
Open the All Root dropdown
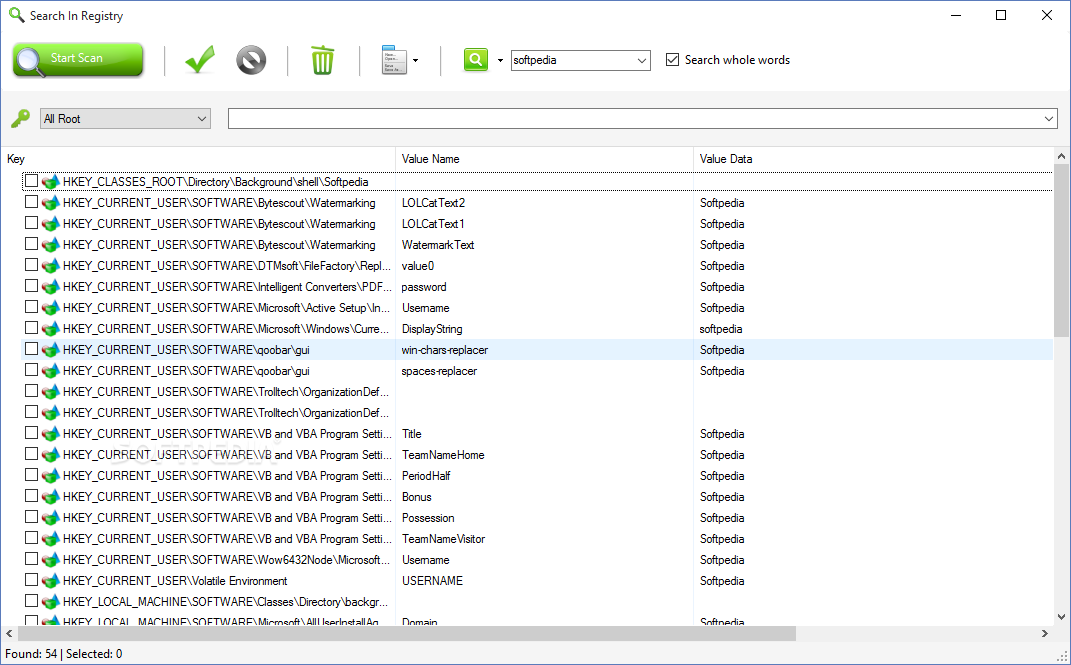125,119
